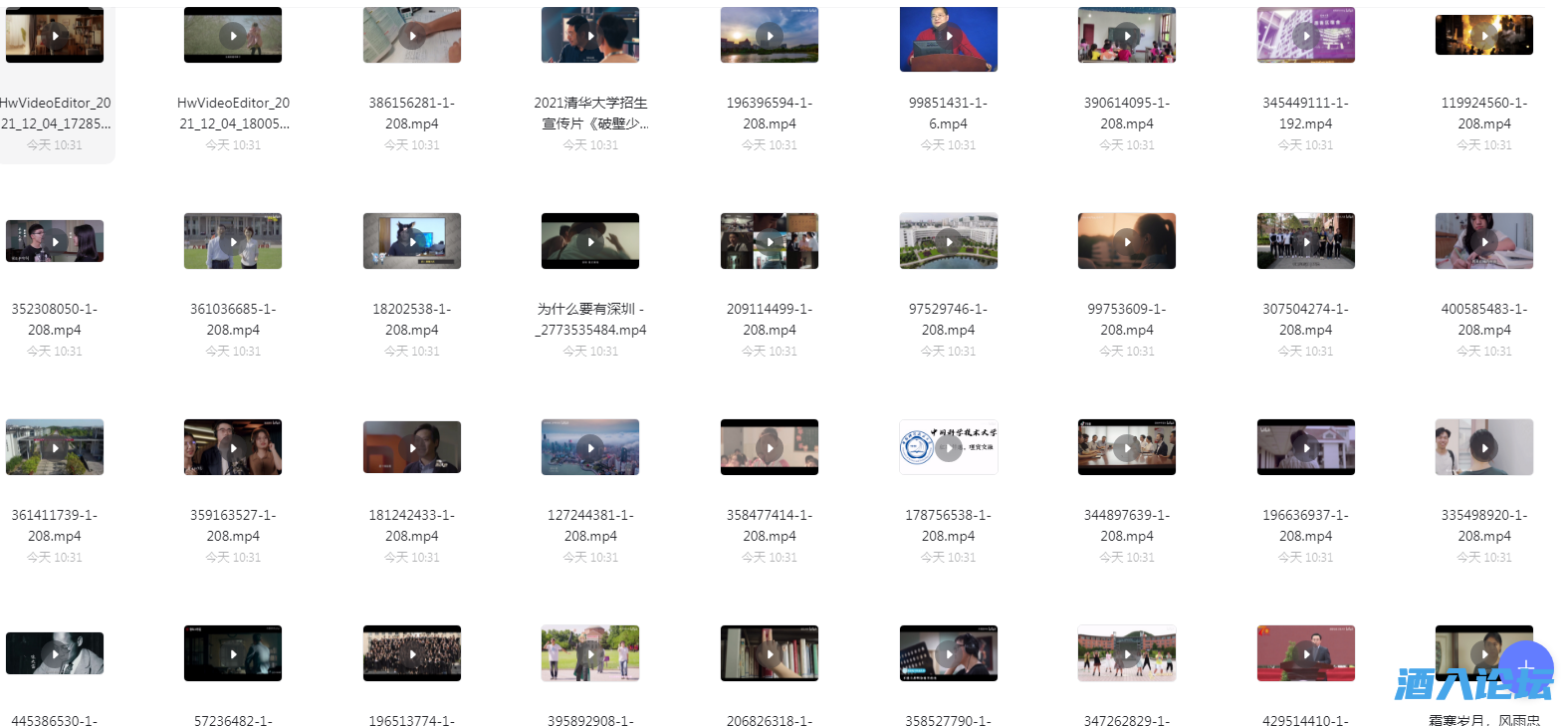Play the HwVideoEditor 17285 video thumbnail

coord(55,35)
